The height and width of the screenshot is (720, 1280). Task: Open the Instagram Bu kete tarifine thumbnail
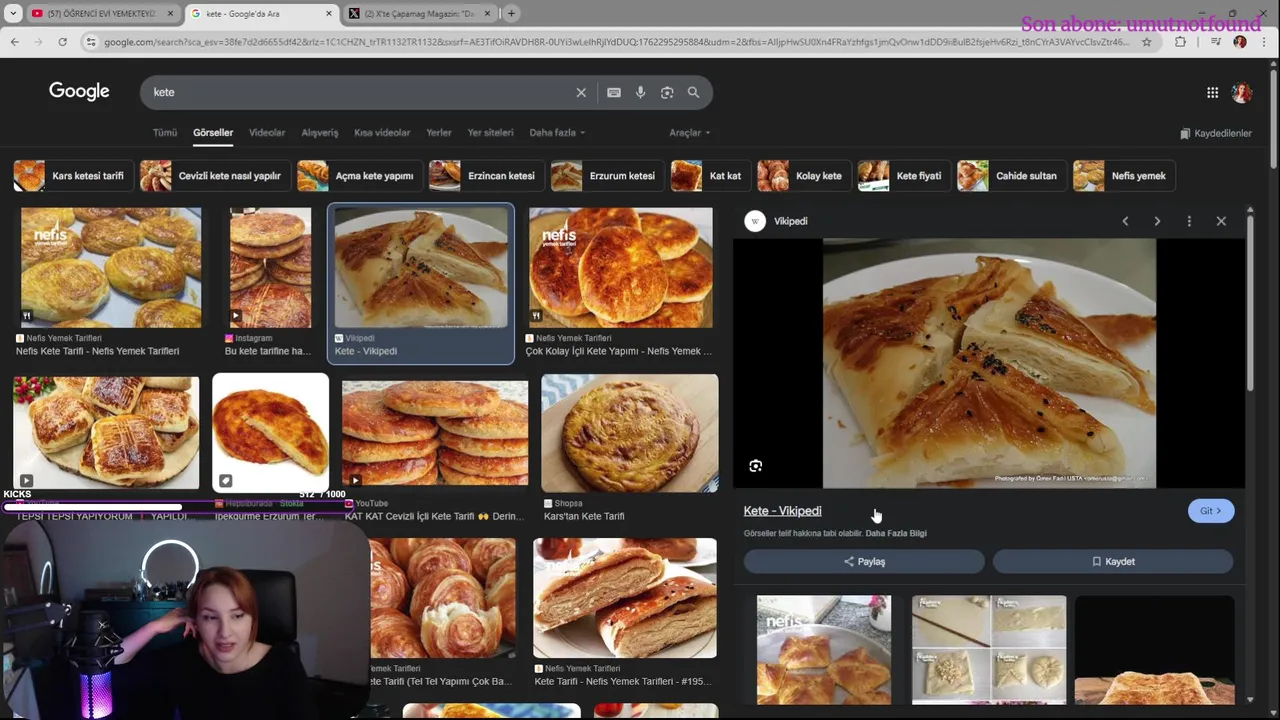[x=270, y=268]
